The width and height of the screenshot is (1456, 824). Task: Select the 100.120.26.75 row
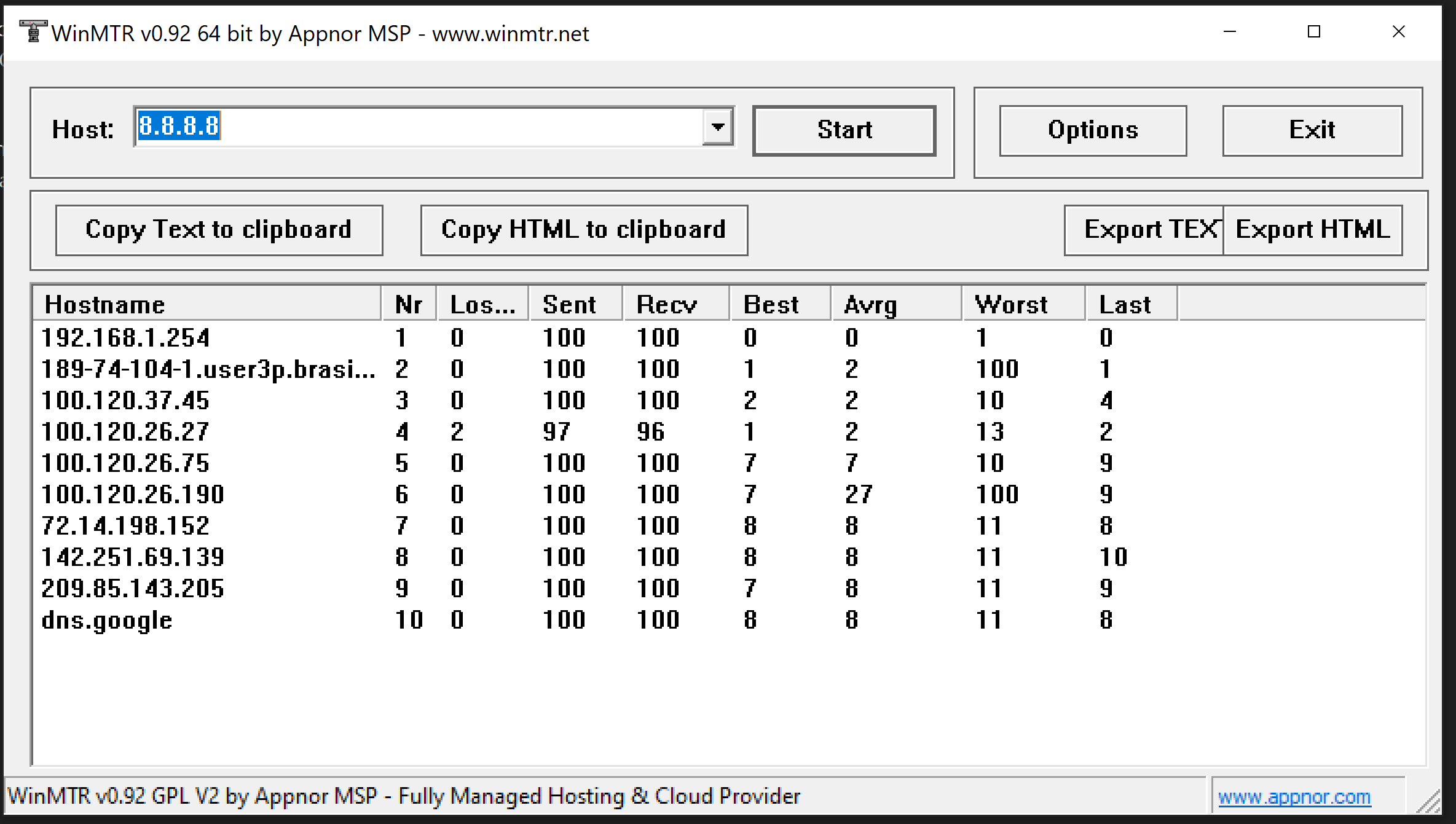pyautogui.click(x=605, y=463)
